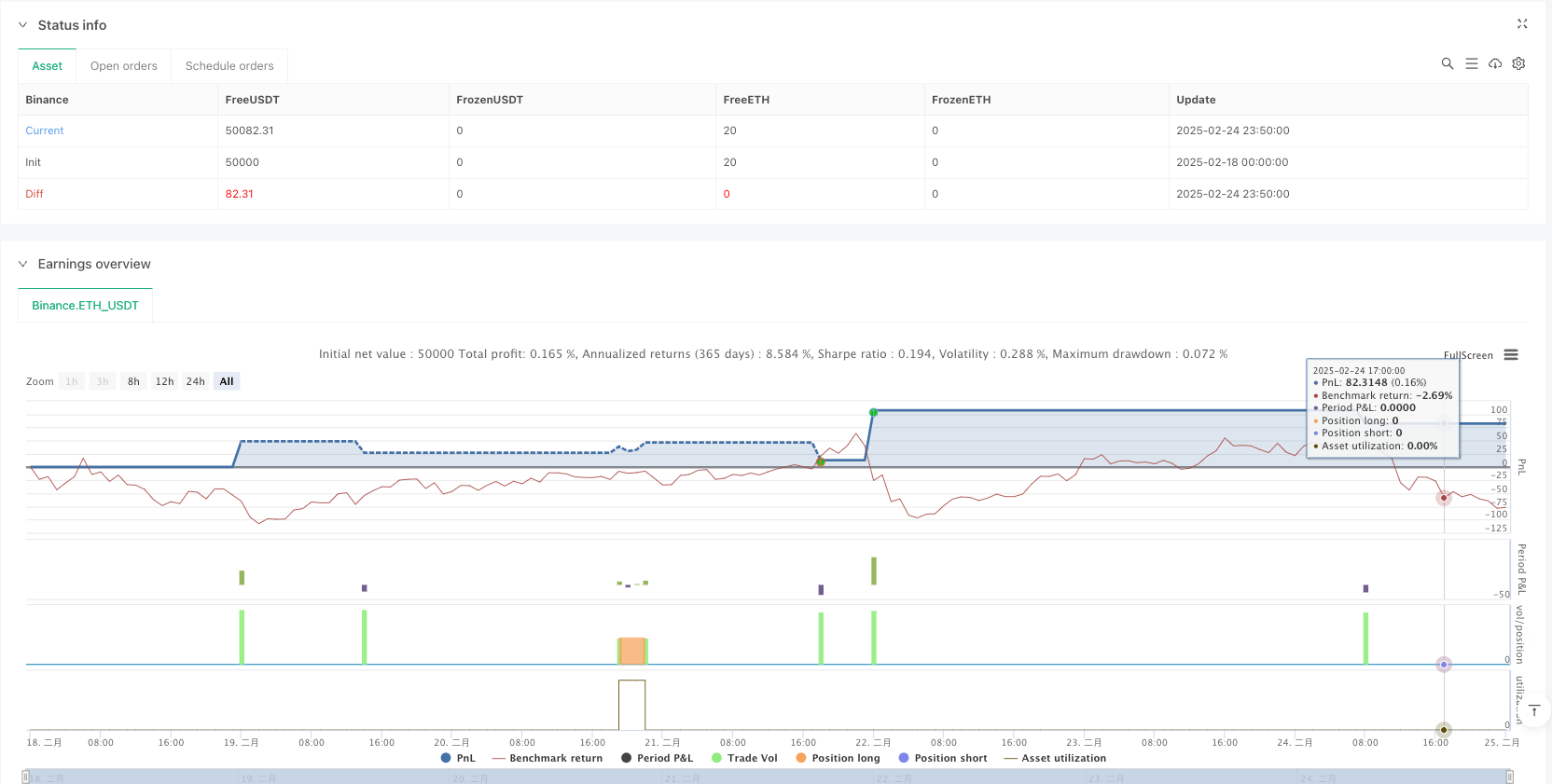
Task: Set chart zoom to 8h
Action: point(133,381)
